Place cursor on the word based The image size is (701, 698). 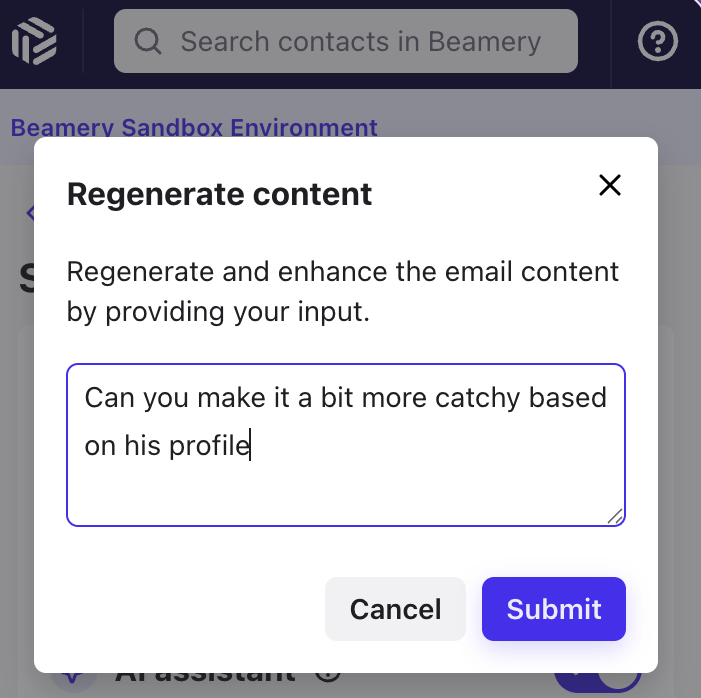click(x=568, y=398)
